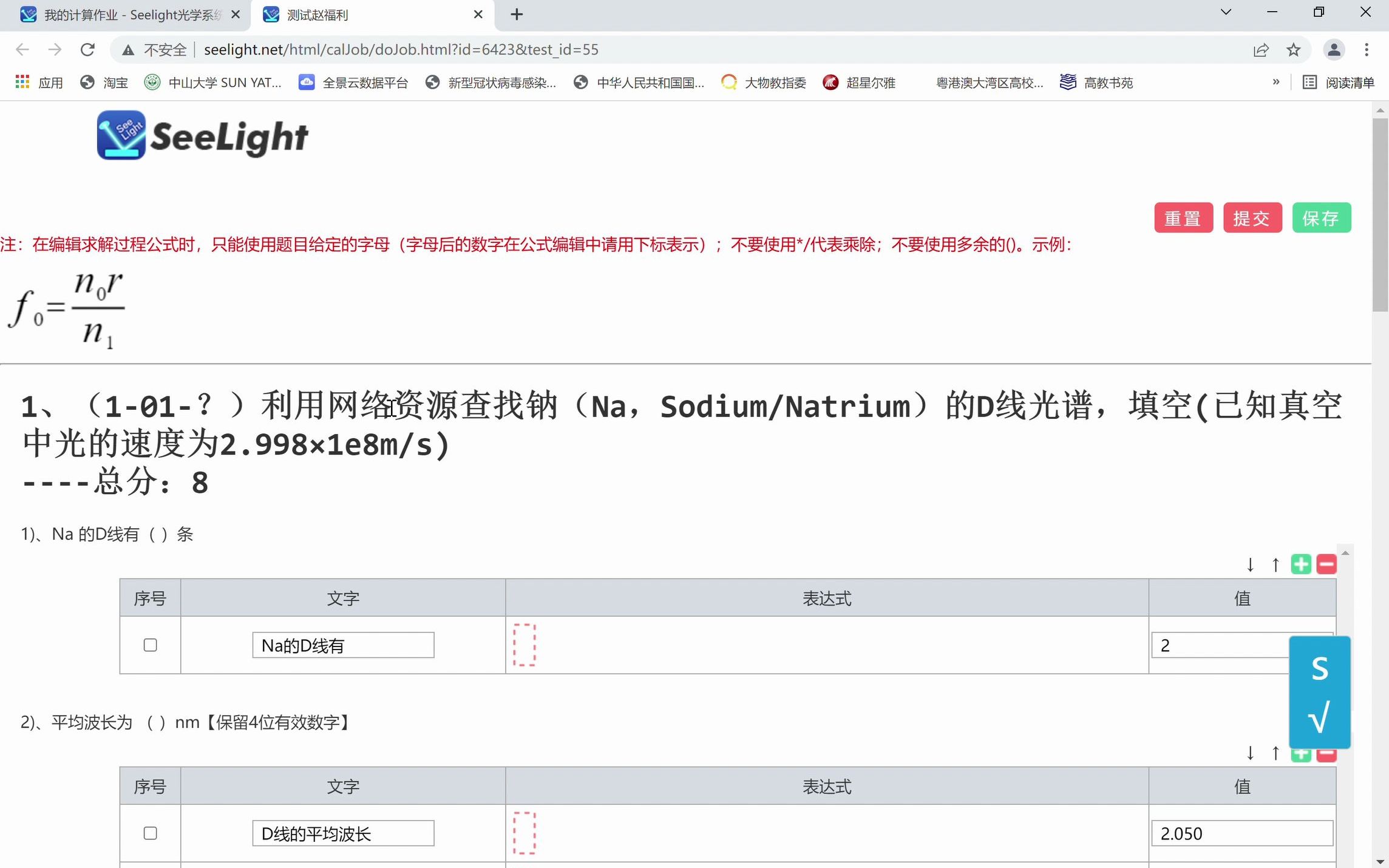Open the share page icon in address bar
This screenshot has width=1389, height=868.
[x=1261, y=50]
